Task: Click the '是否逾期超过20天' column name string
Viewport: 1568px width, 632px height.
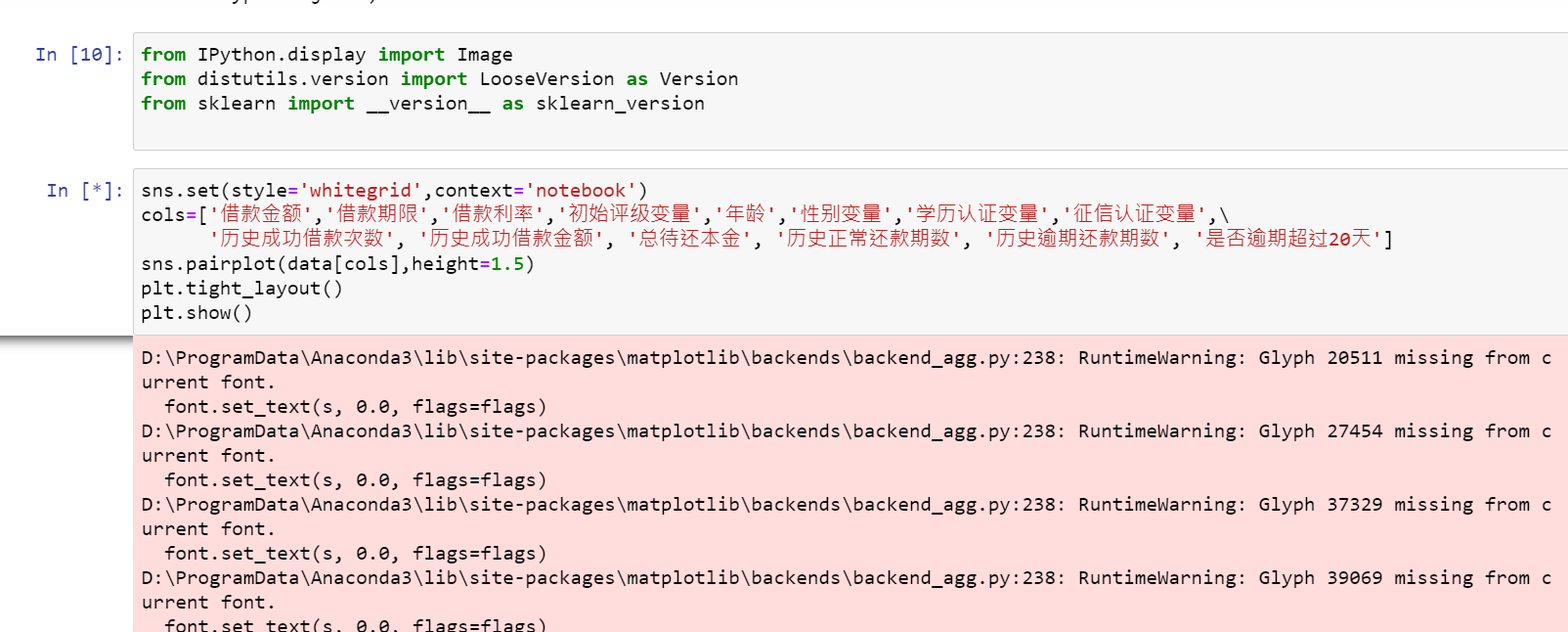Action: coord(1288,239)
